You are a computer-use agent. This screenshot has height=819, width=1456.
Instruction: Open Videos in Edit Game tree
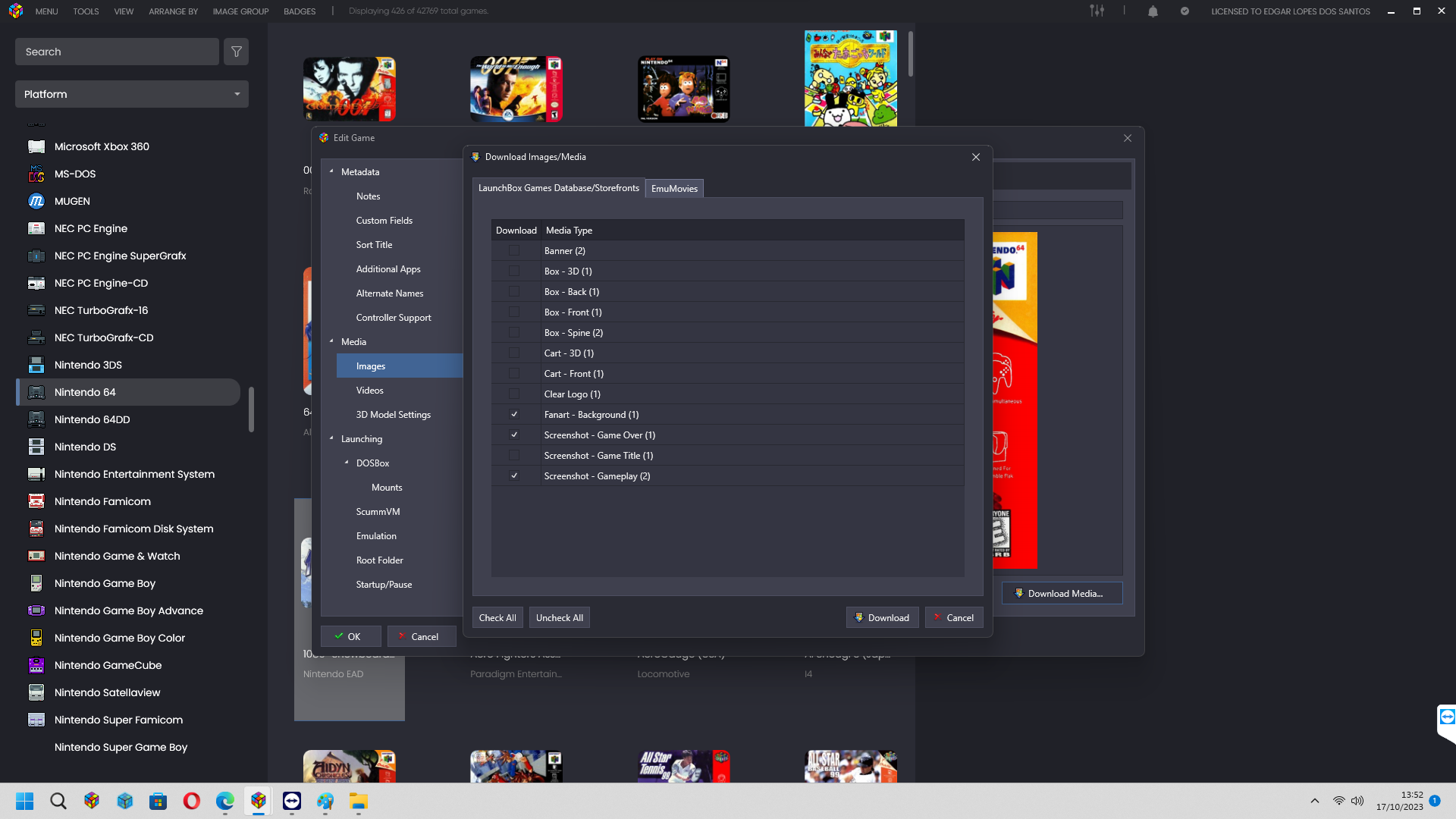point(369,391)
